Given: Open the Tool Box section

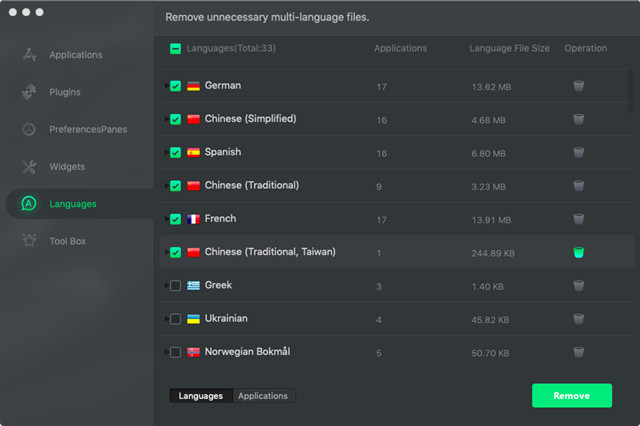Looking at the screenshot, I should pyautogui.click(x=68, y=241).
